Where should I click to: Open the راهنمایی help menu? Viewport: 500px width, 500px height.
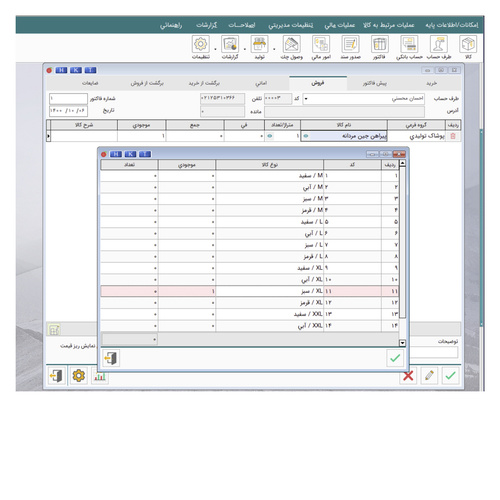point(171,25)
